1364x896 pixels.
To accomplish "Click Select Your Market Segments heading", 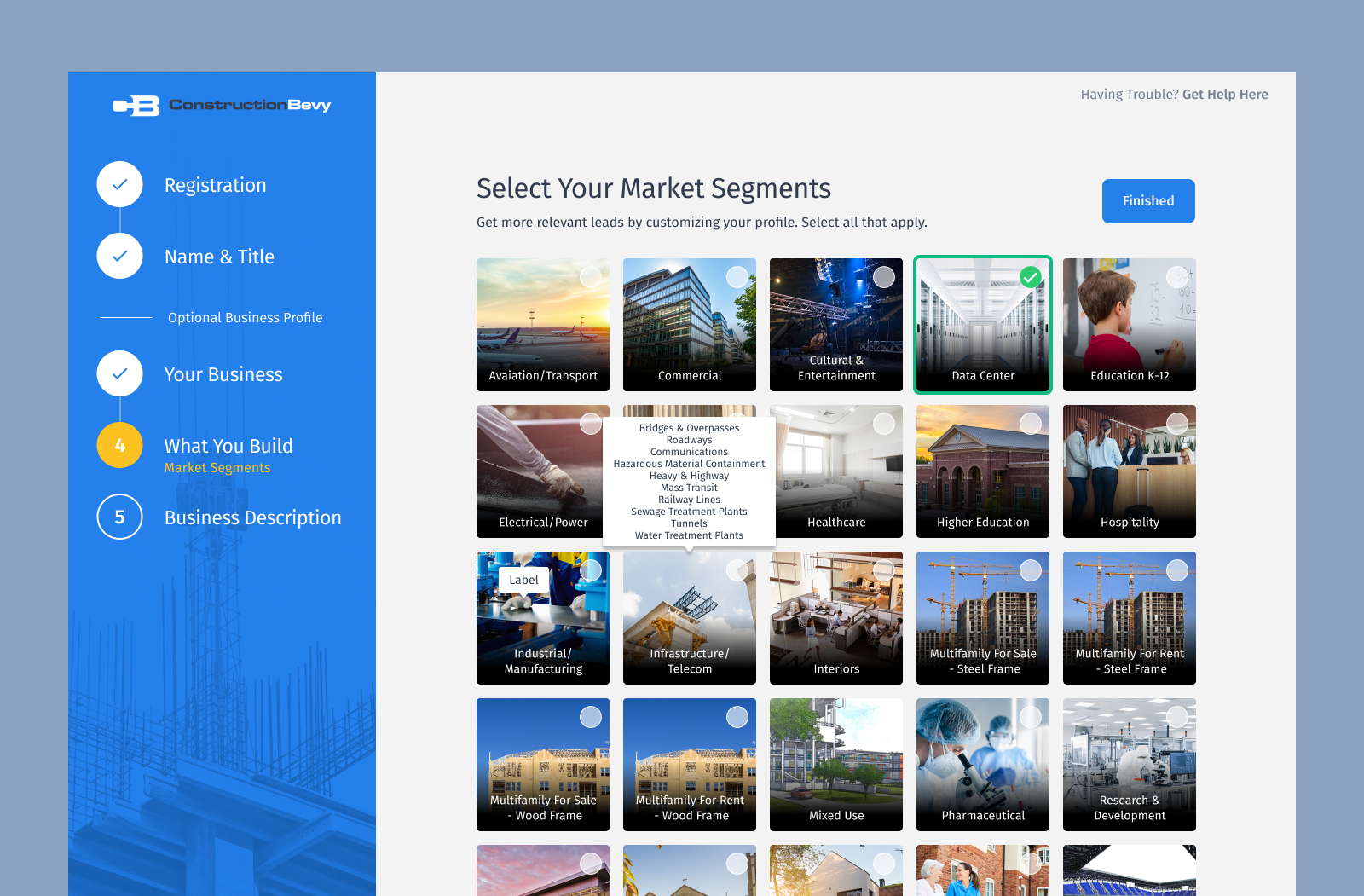I will point(654,188).
